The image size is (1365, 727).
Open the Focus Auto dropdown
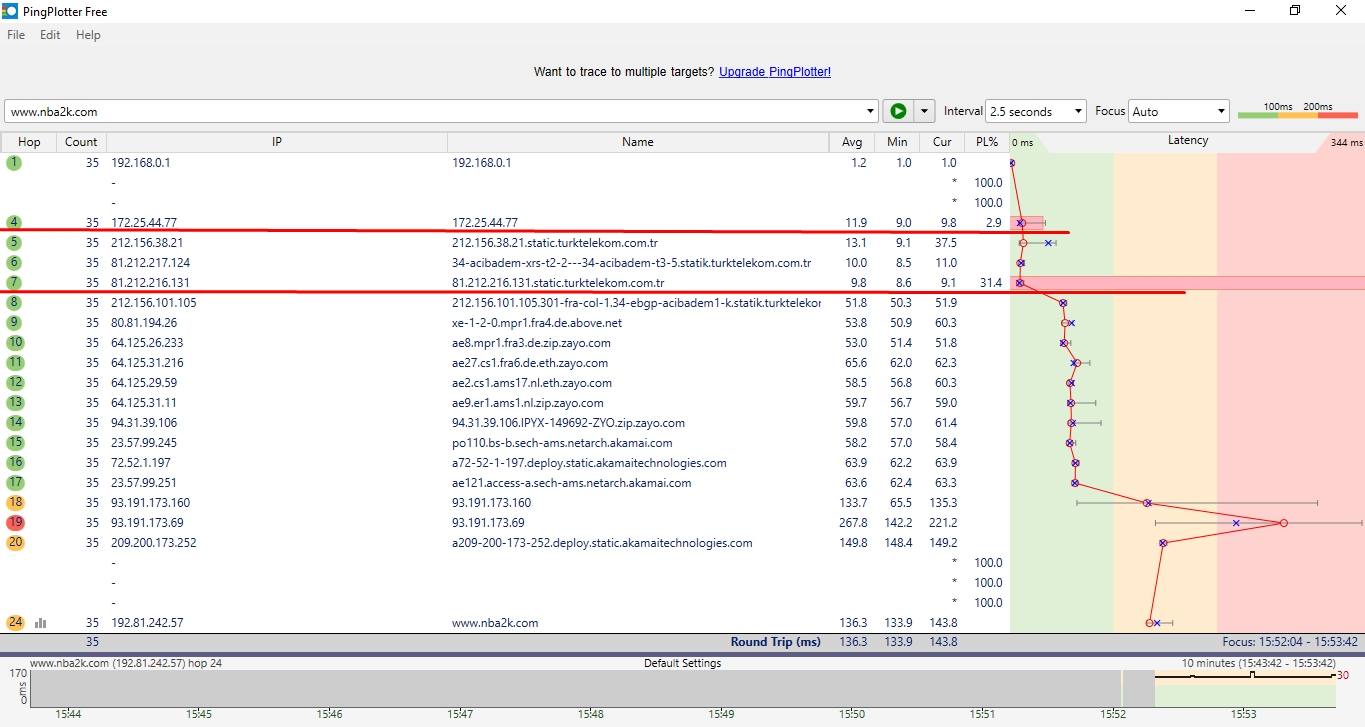[1179, 111]
